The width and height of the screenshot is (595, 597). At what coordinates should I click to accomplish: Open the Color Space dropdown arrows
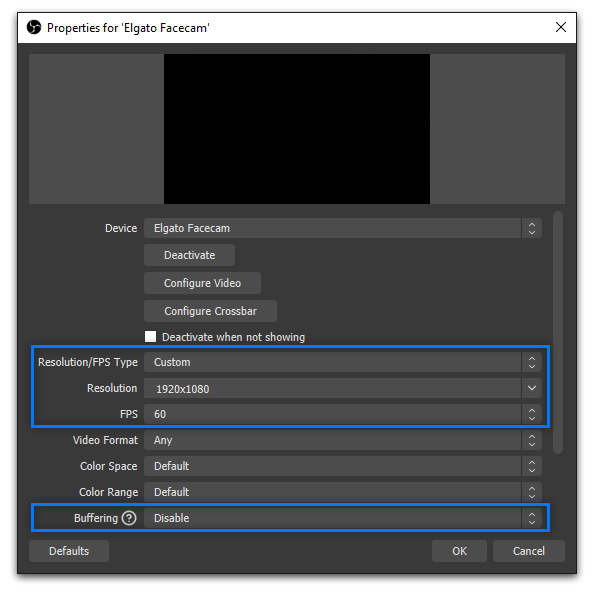[532, 466]
